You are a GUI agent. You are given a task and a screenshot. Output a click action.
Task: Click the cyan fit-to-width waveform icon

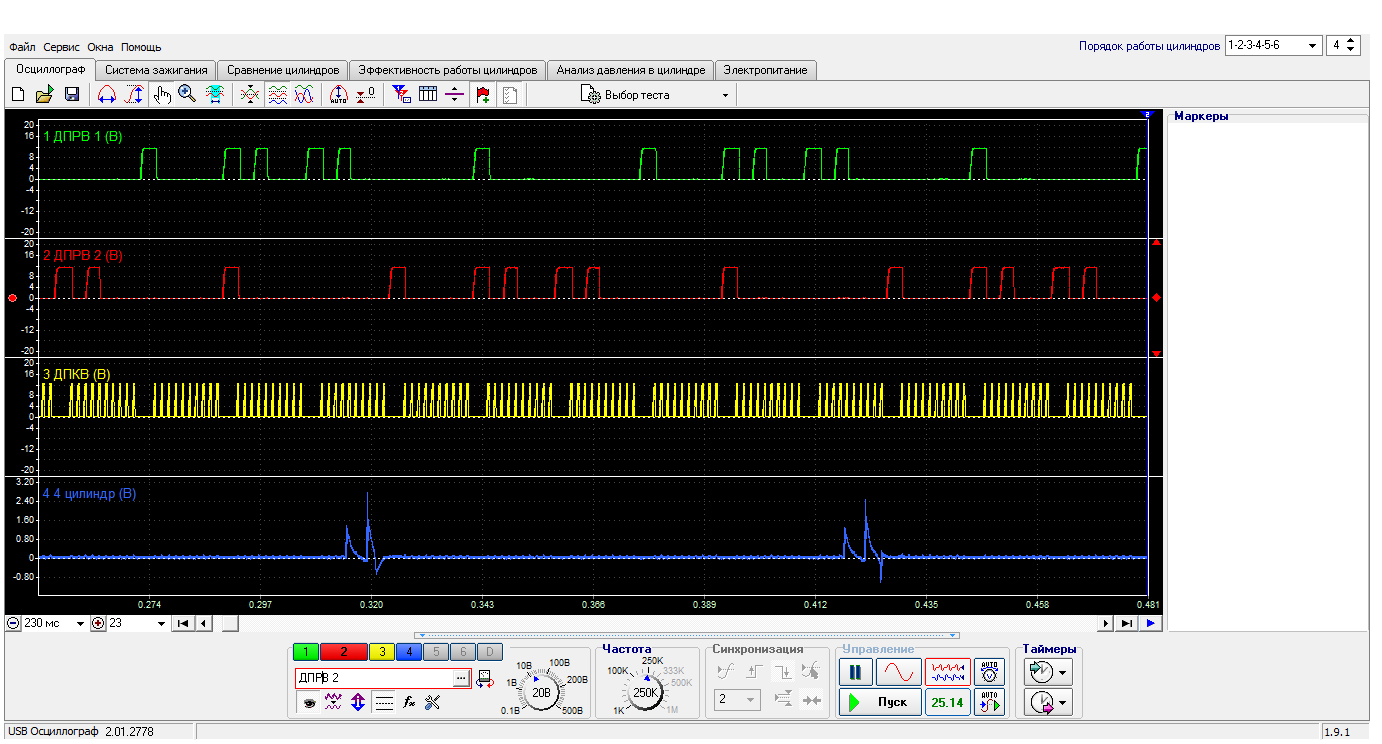pyautogui.click(x=214, y=94)
